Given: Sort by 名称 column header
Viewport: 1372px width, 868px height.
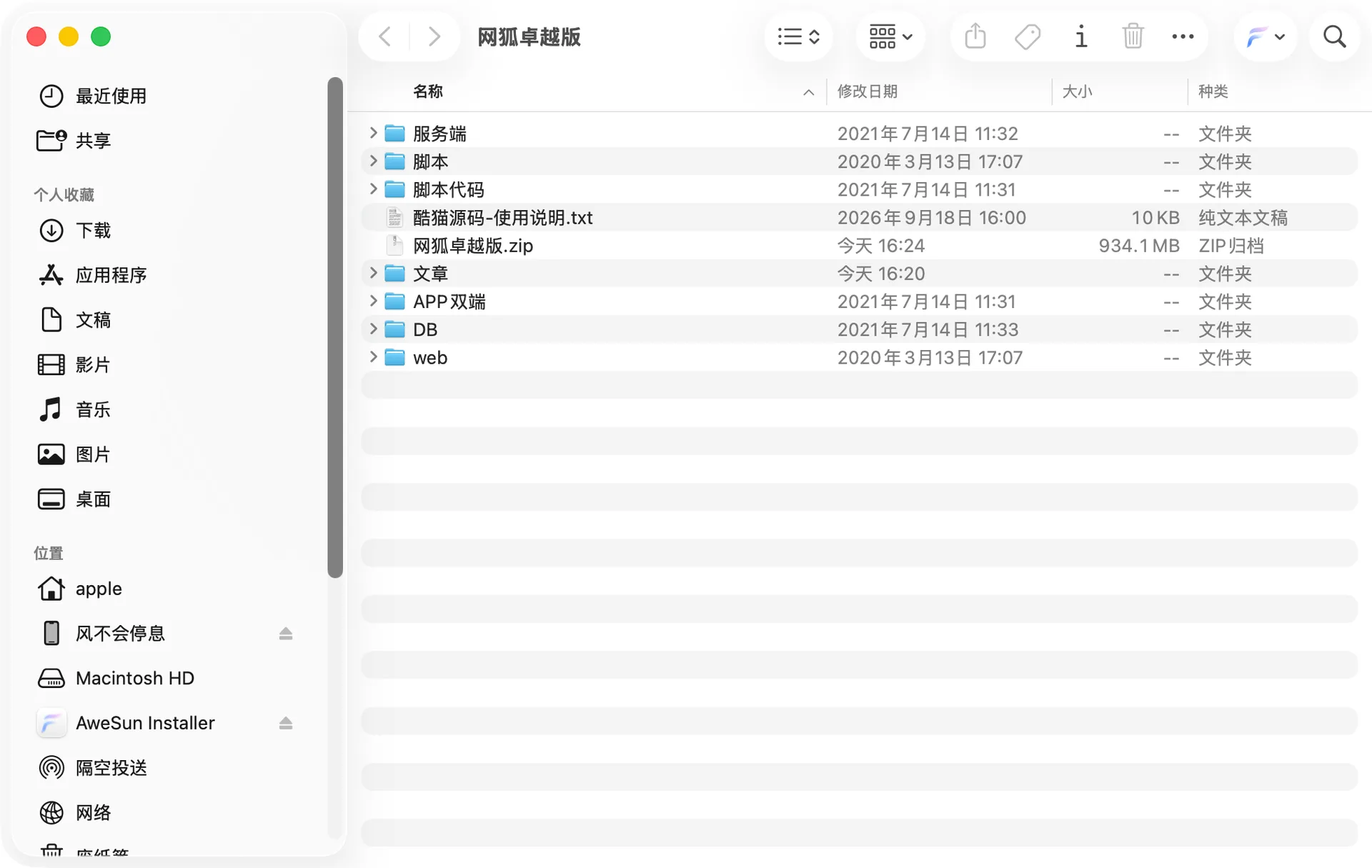Looking at the screenshot, I should [428, 91].
